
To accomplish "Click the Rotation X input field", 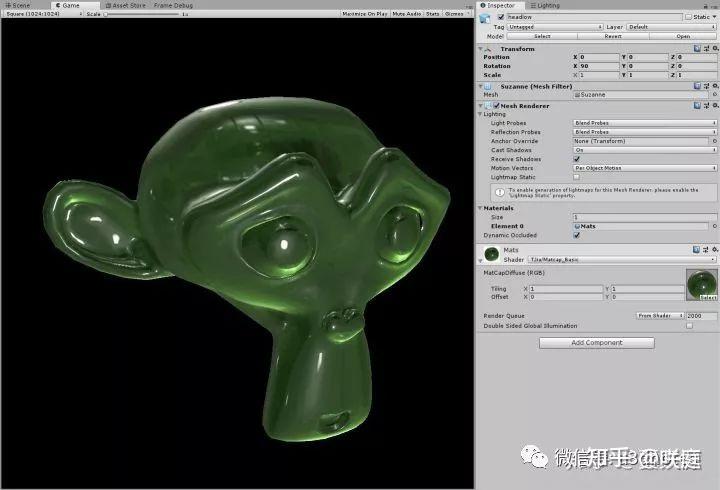I will [599, 66].
